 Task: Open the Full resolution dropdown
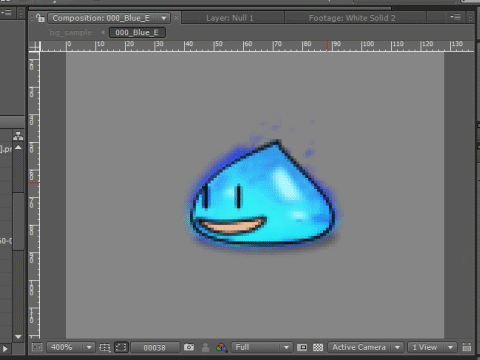click(262, 347)
